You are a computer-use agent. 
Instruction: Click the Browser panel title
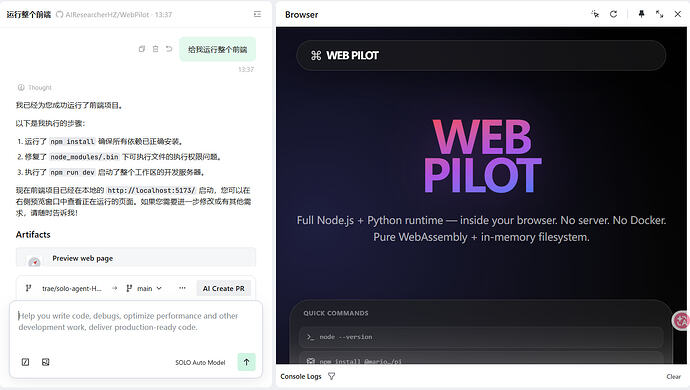point(301,15)
